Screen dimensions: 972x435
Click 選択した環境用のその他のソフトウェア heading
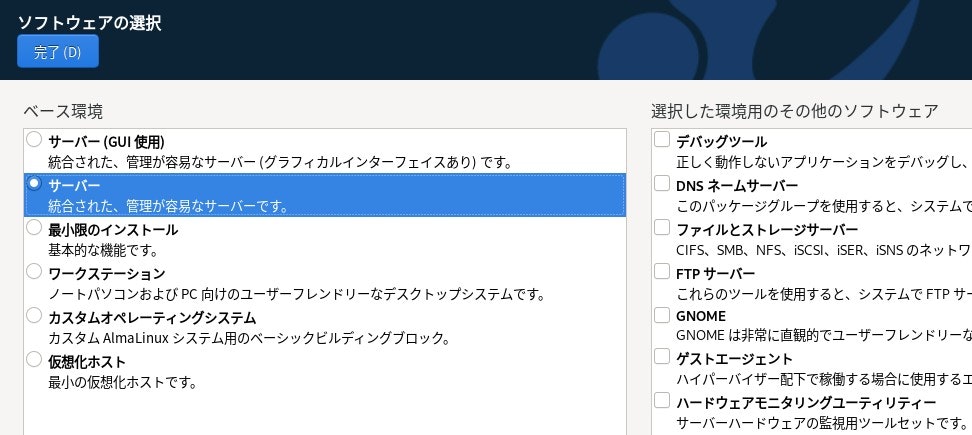pos(795,112)
